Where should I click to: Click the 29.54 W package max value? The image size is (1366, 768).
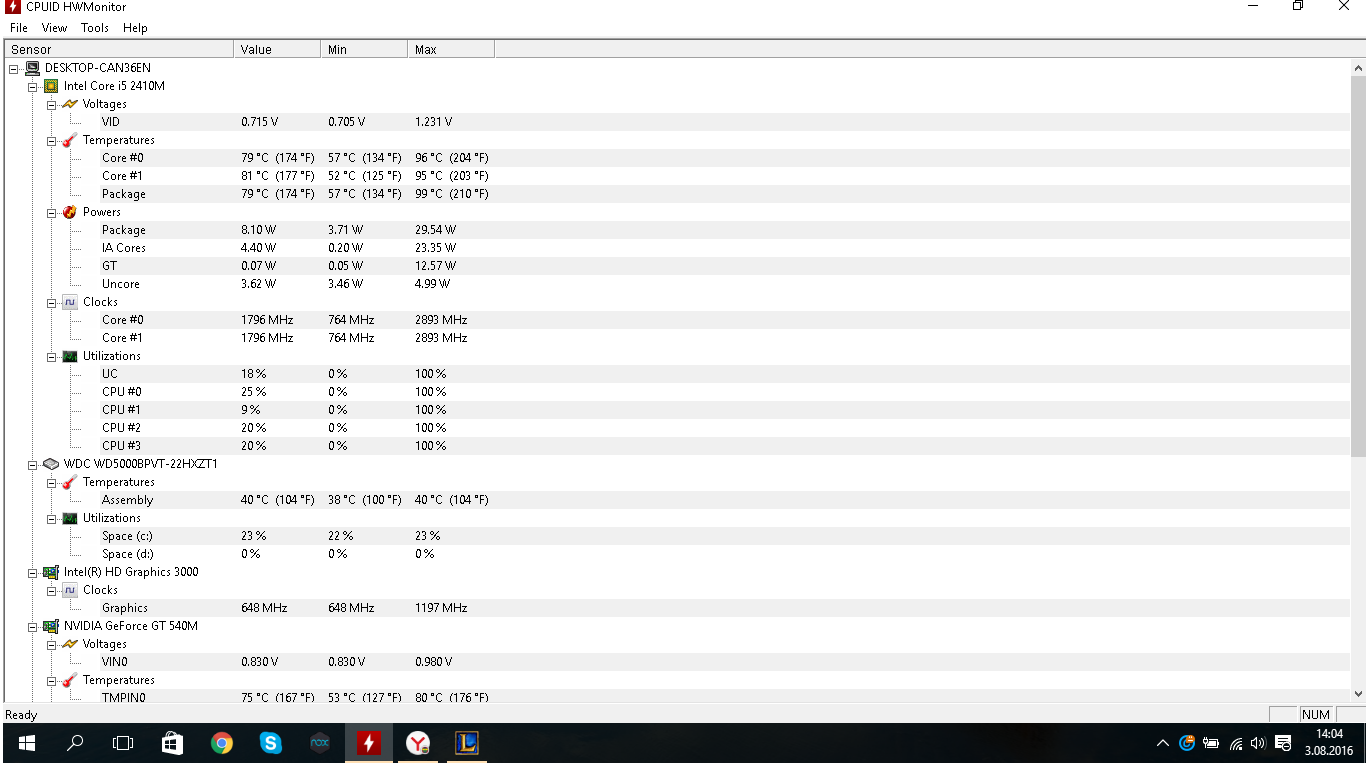tap(436, 230)
